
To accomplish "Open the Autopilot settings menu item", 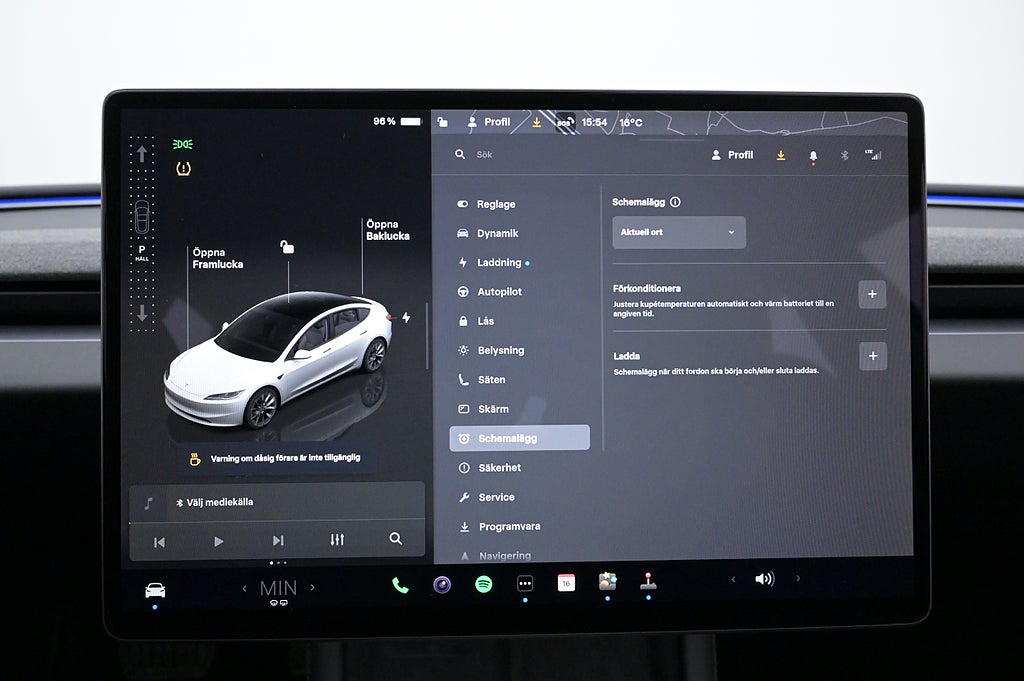I will coord(499,292).
